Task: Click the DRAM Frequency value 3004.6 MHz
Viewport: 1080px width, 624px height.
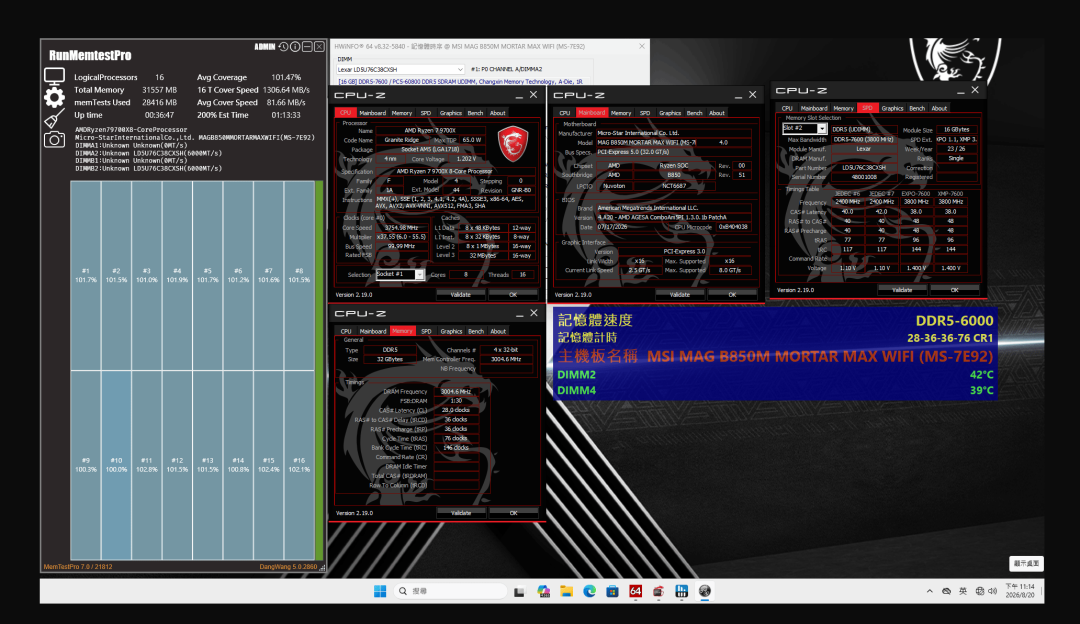Action: click(x=455, y=391)
